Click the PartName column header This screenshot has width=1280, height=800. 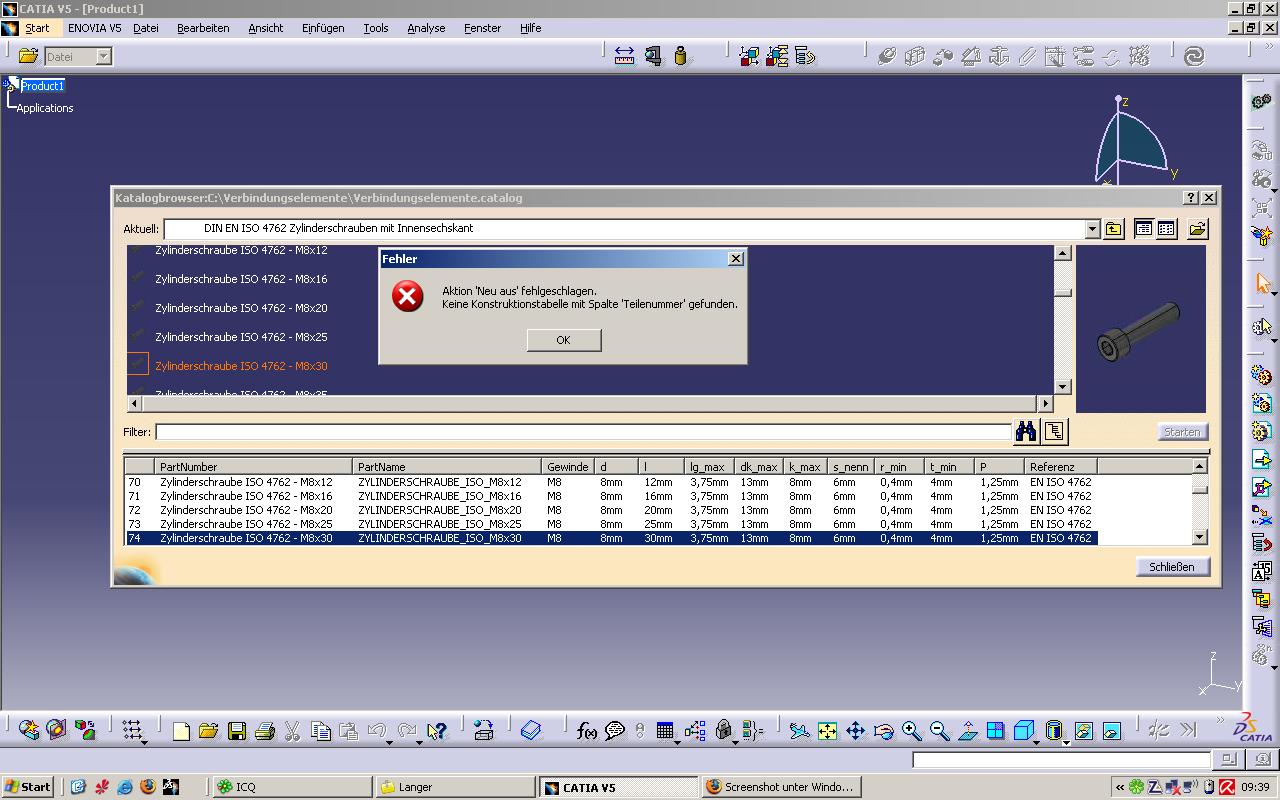447,467
